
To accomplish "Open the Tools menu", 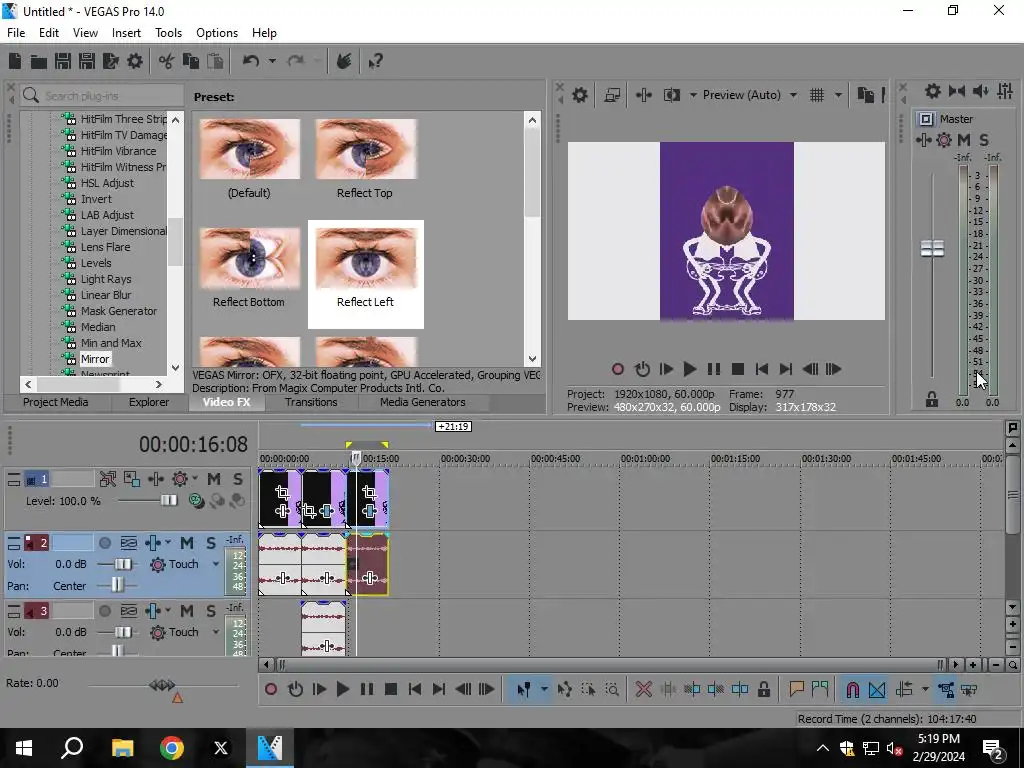I will (168, 33).
